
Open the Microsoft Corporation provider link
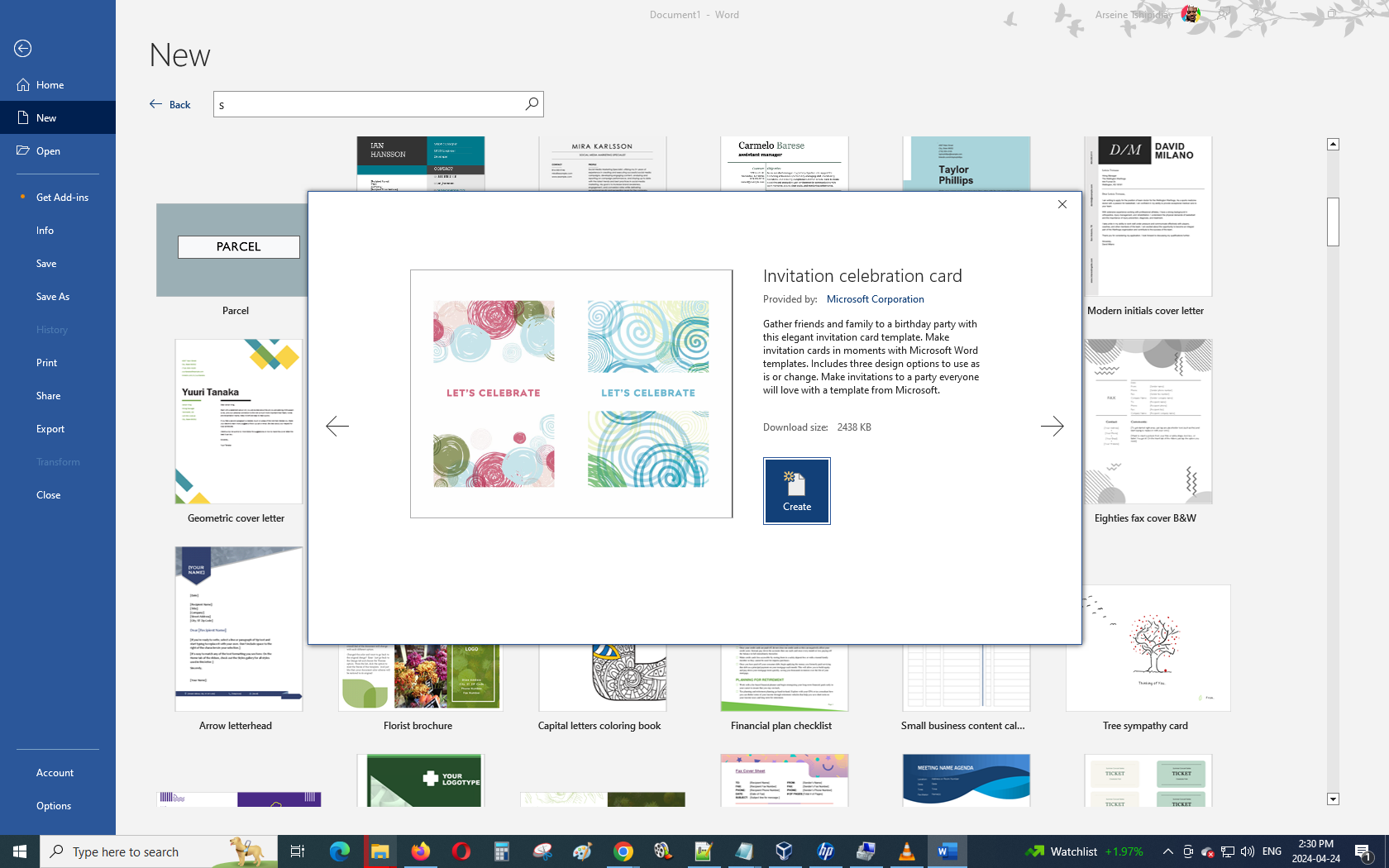(875, 299)
